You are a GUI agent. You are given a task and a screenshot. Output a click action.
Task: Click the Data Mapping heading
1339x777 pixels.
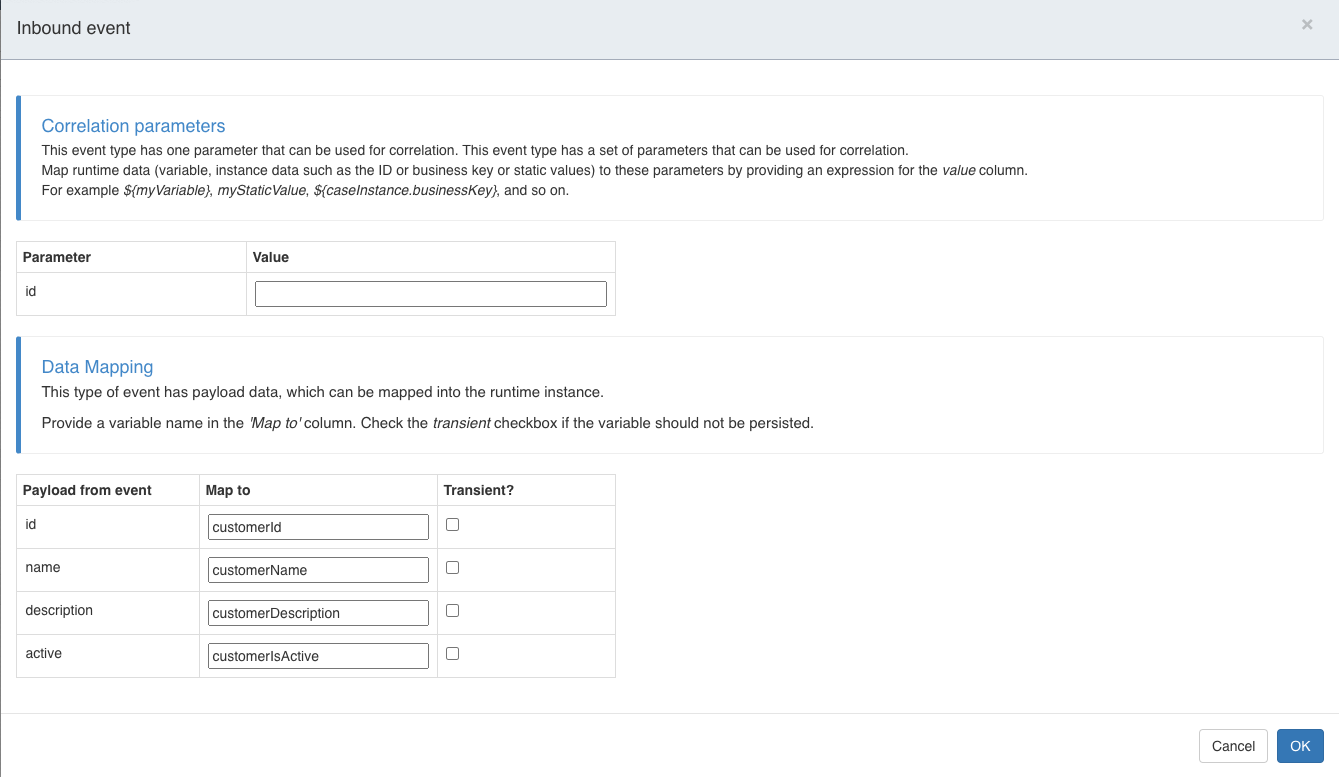click(x=97, y=367)
